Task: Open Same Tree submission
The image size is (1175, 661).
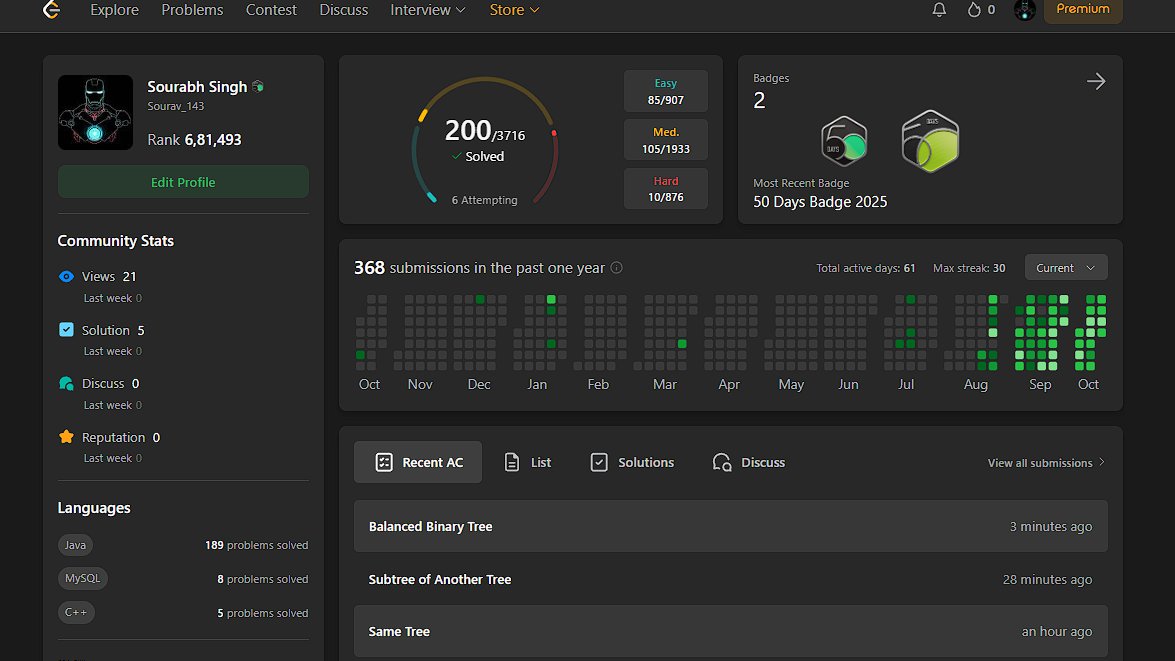Action: click(x=731, y=632)
